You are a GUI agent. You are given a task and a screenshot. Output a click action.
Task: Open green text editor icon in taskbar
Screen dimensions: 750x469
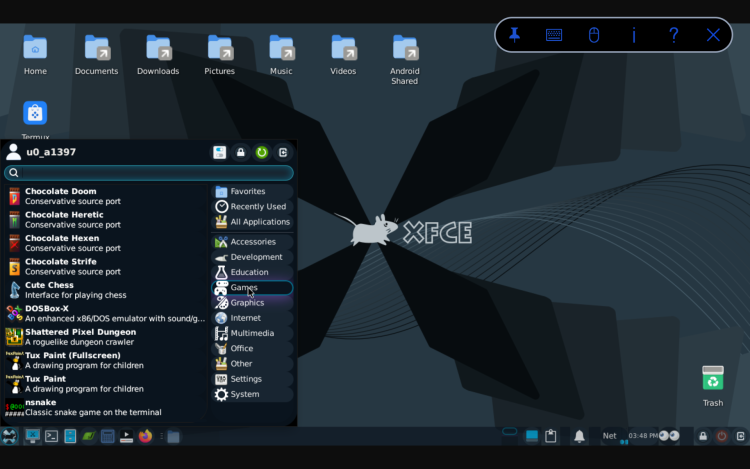(88, 436)
